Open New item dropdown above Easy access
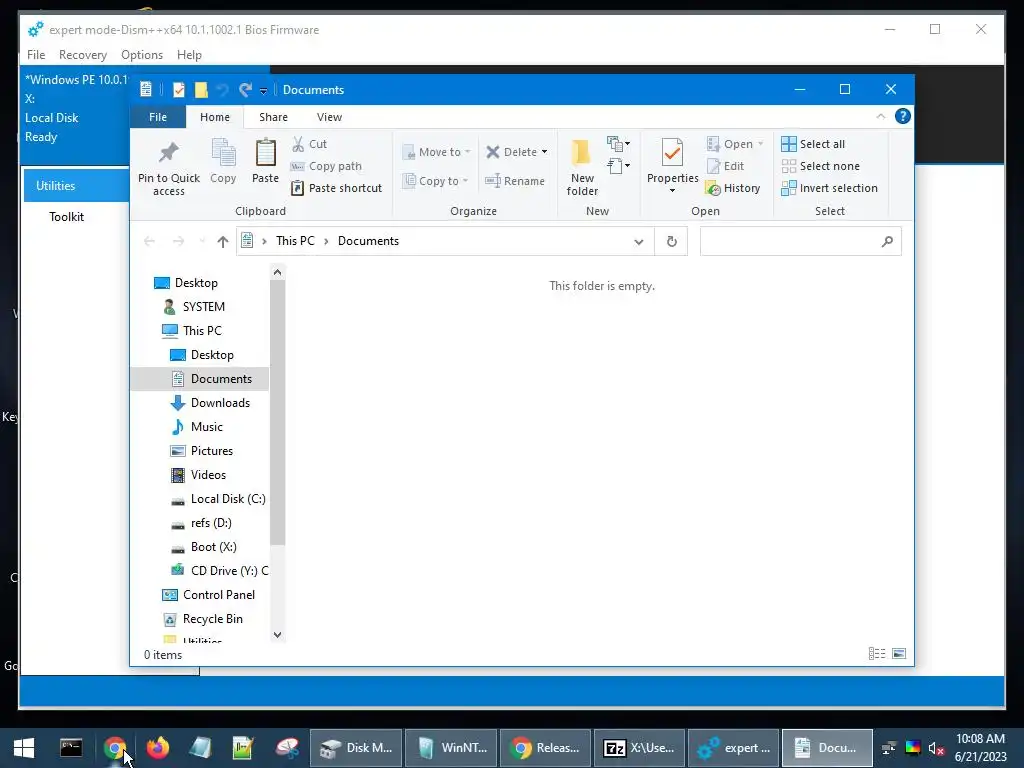Screen dimensions: 1024x768 618,143
